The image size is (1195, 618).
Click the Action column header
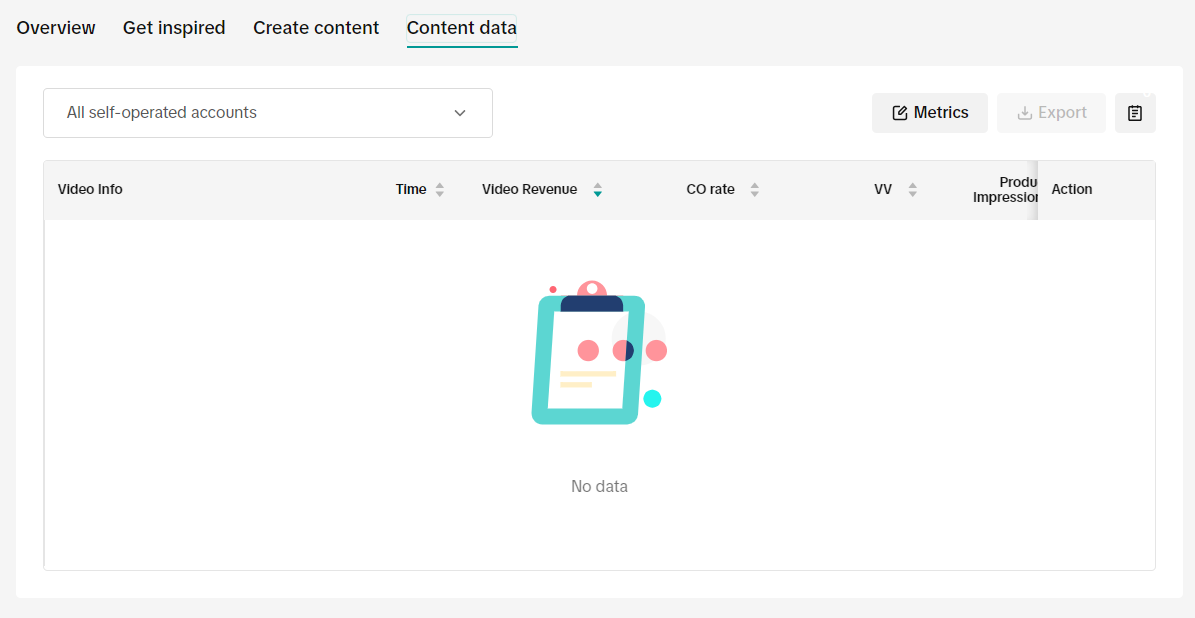(x=1072, y=190)
